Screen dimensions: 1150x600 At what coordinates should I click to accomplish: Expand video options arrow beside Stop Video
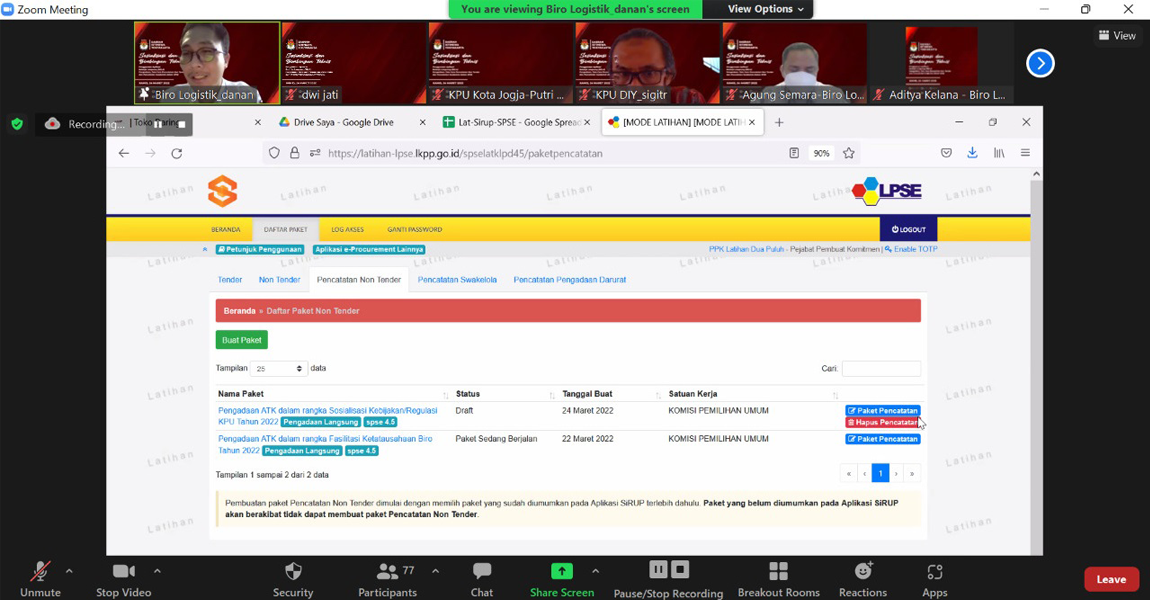coord(157,571)
